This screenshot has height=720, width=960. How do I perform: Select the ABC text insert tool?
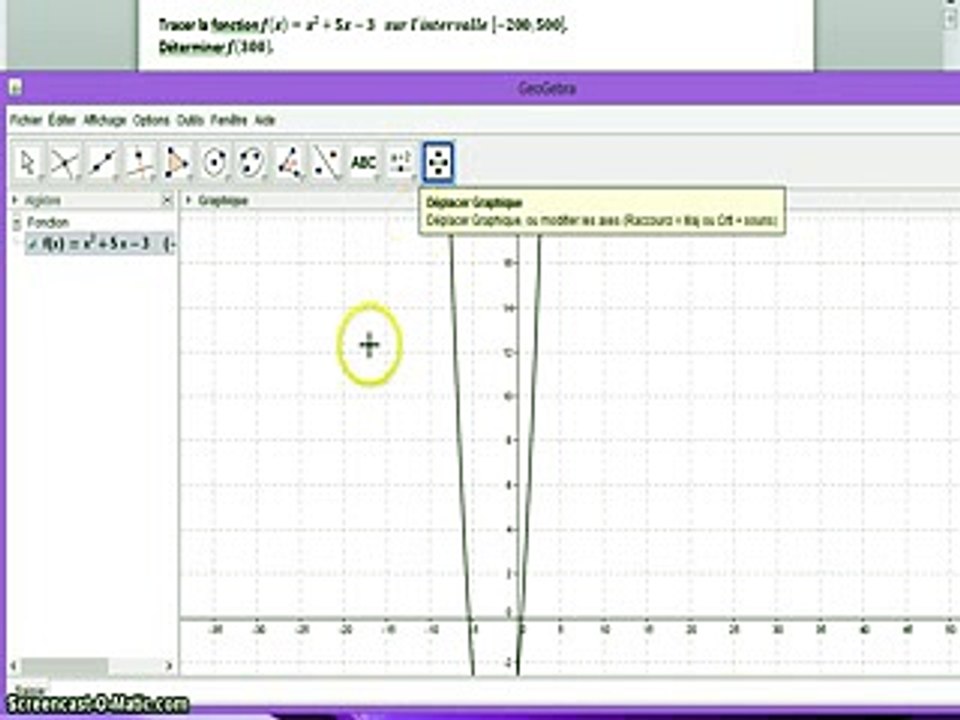tap(364, 163)
